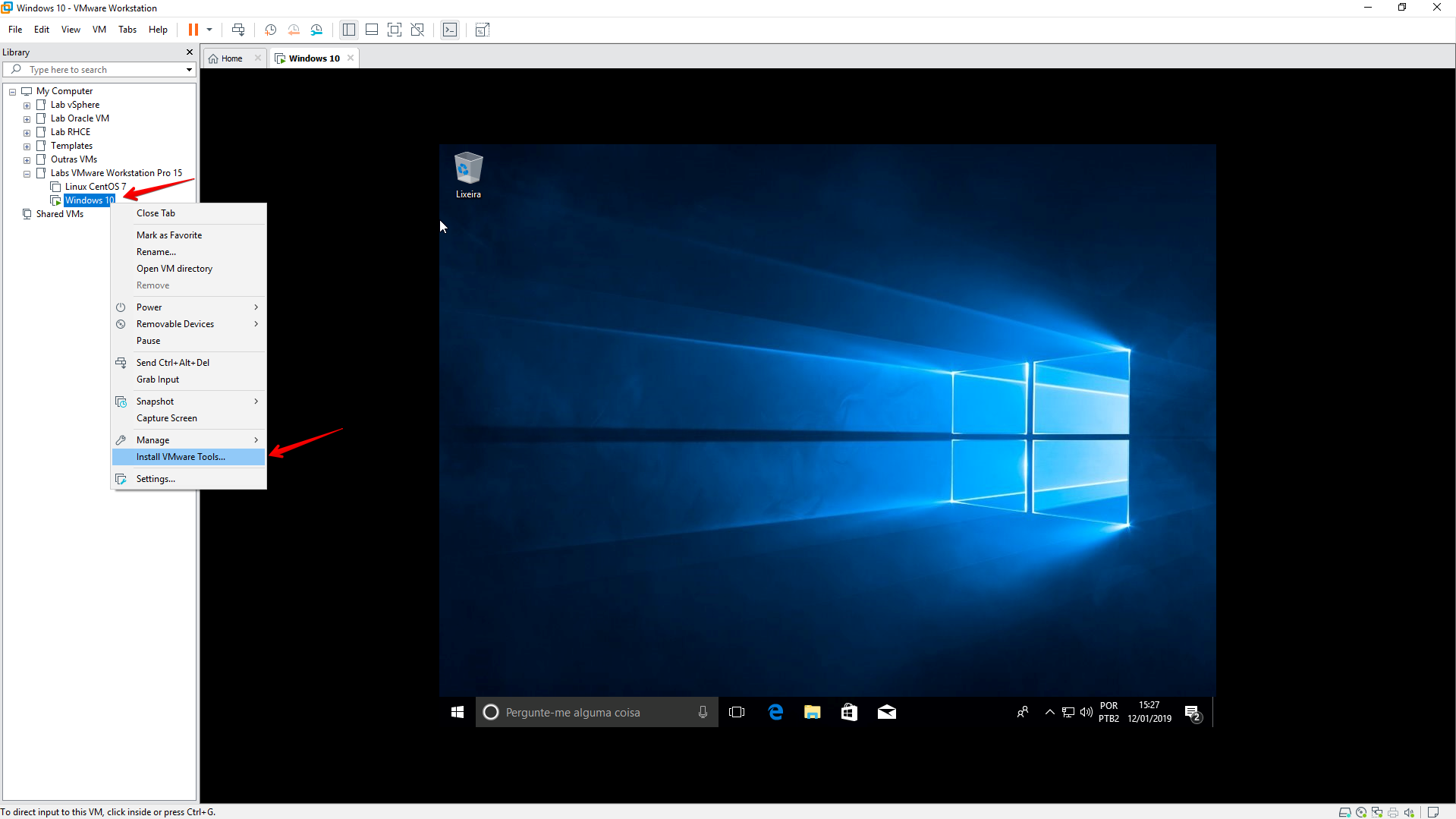Open the power options dropdown arrow
Screen dimensions: 1456x819
coord(209,30)
